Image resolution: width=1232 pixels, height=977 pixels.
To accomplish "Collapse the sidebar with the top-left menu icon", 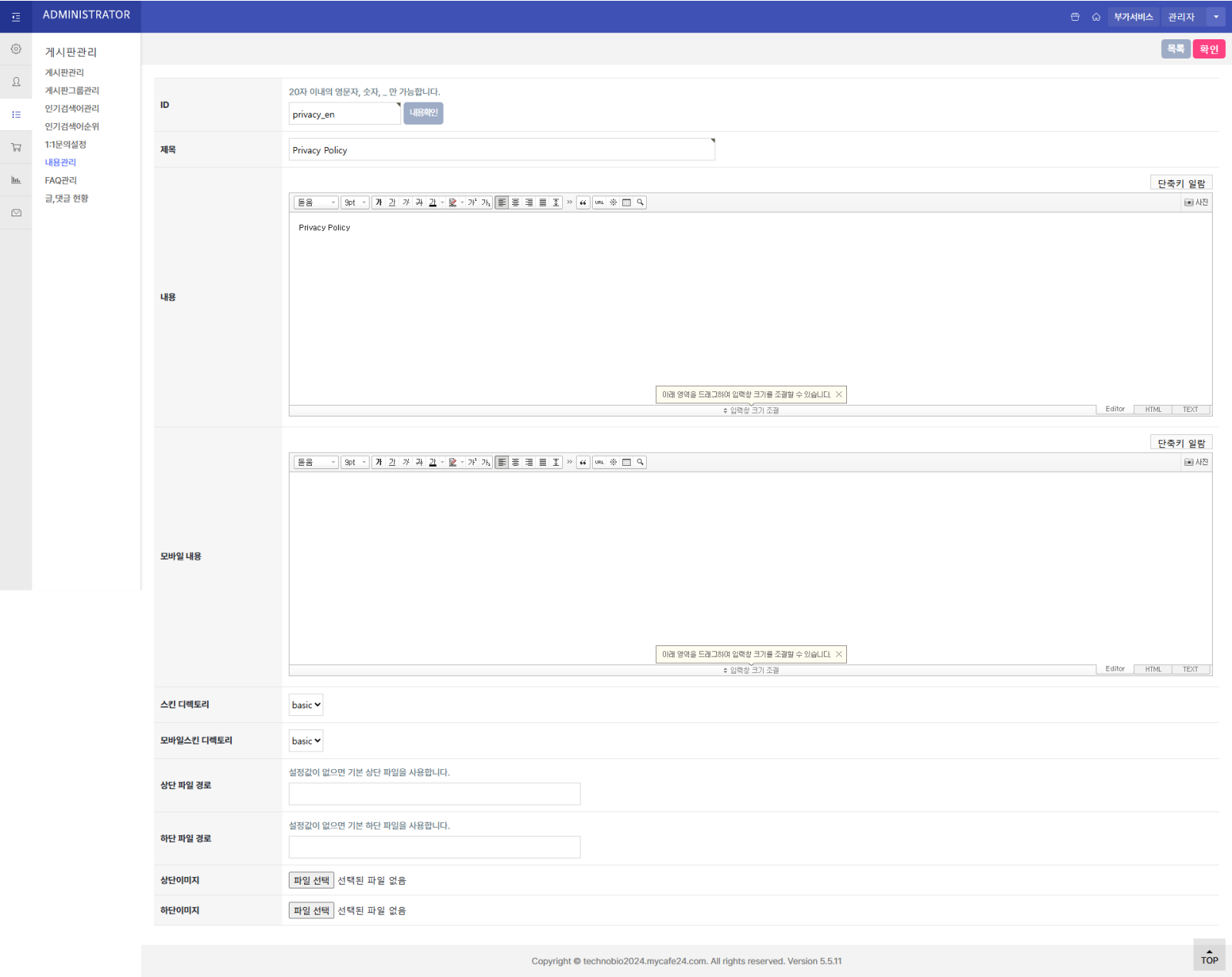I will tap(16, 17).
